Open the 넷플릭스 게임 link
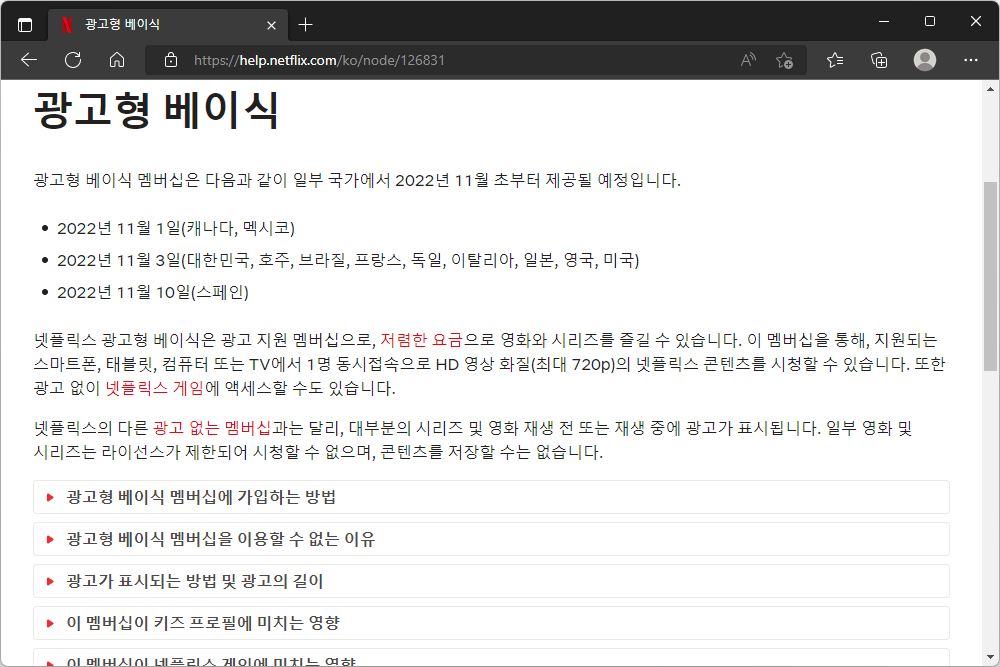 154,388
